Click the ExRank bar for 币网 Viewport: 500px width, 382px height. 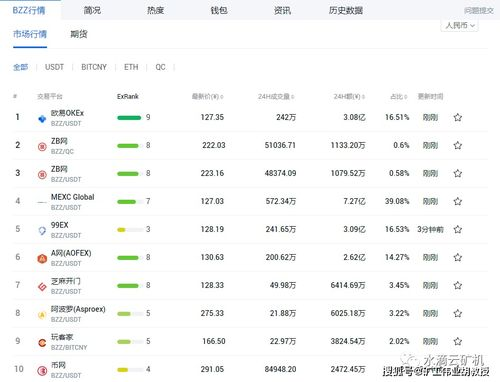coord(129,370)
